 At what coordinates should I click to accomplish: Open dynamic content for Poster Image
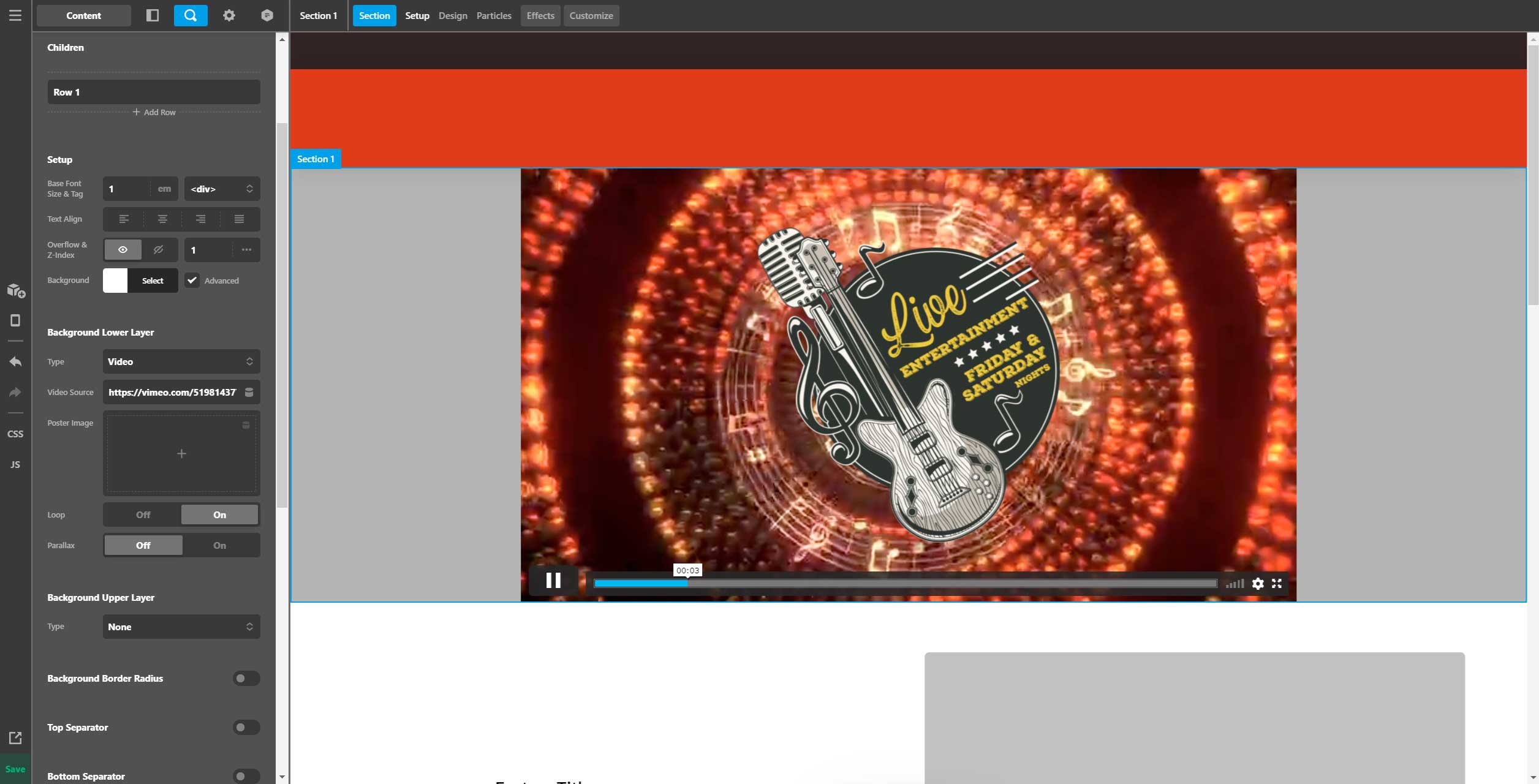[x=246, y=425]
